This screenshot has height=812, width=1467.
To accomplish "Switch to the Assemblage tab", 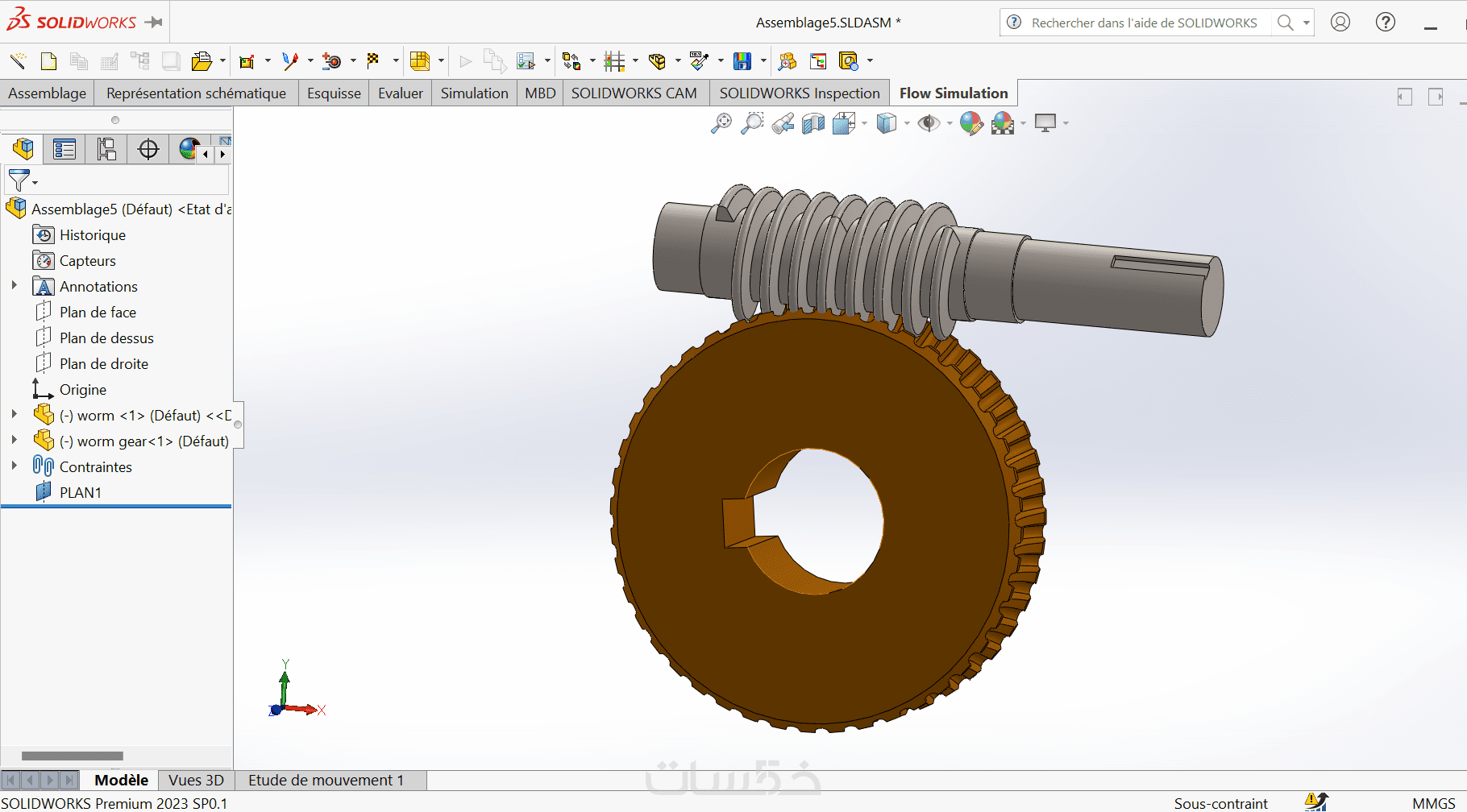I will 48,93.
